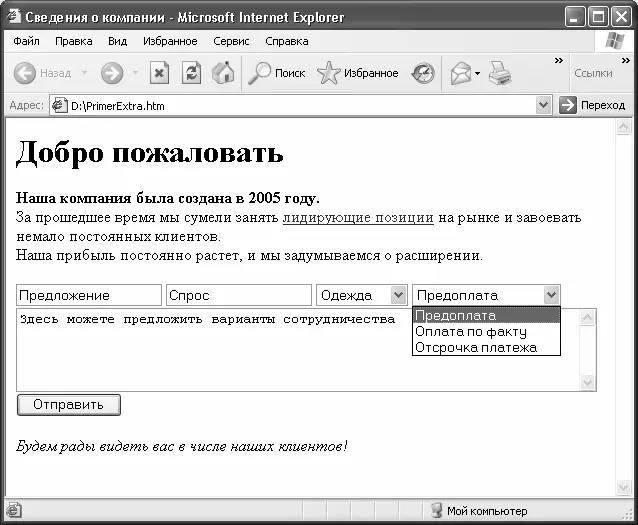
Task: Open Поиск (Search) in the toolbar
Action: pos(277,73)
